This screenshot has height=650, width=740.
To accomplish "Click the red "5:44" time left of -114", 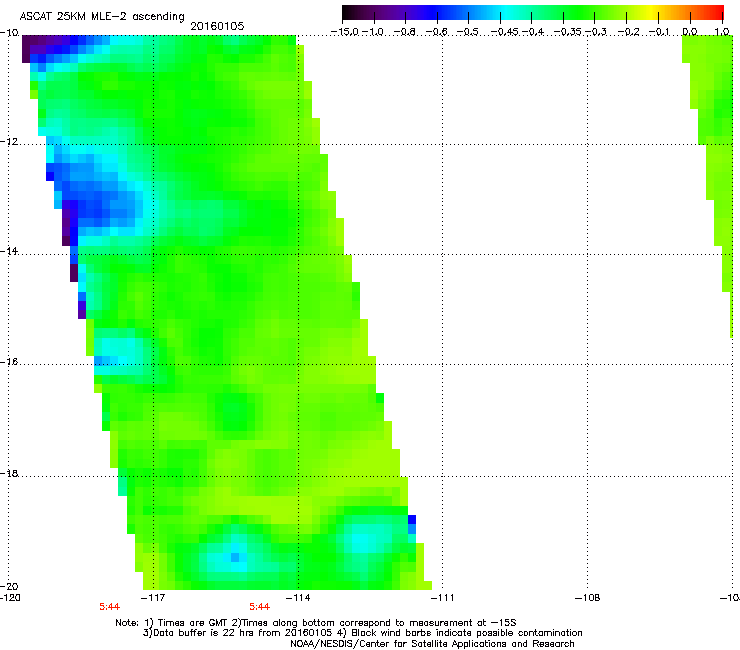I will [x=260, y=607].
